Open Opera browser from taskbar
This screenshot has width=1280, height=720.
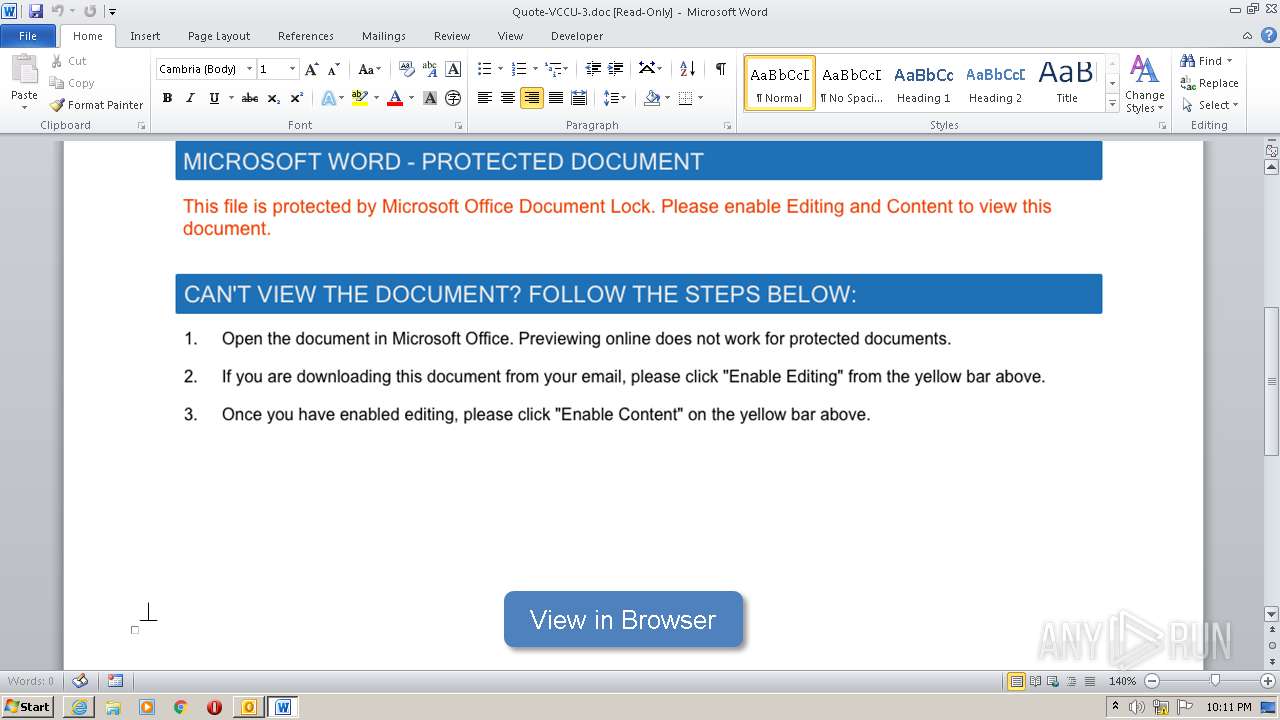(x=214, y=707)
